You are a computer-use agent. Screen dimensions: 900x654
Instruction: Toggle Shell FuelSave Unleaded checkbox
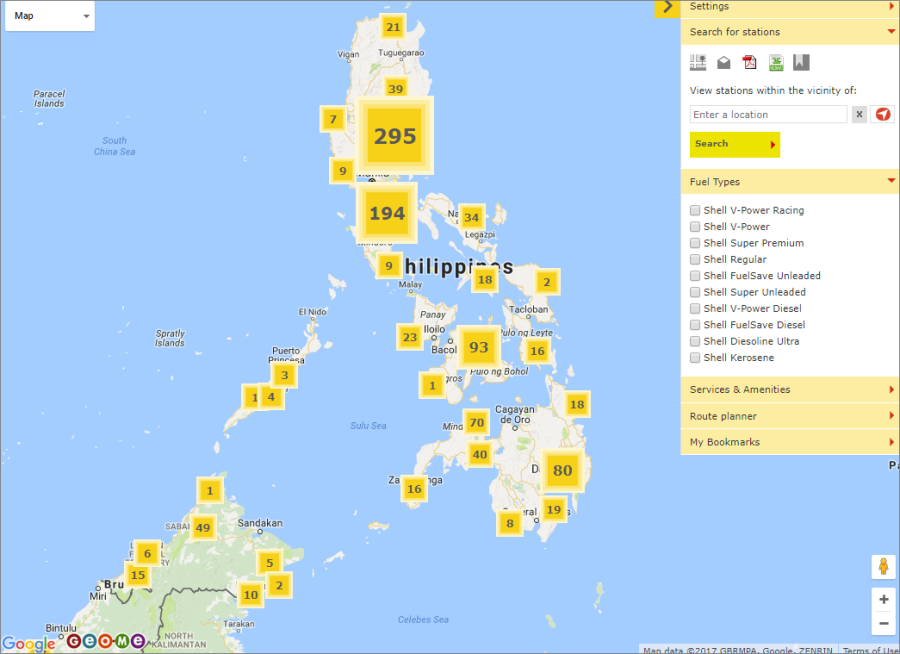click(x=695, y=276)
